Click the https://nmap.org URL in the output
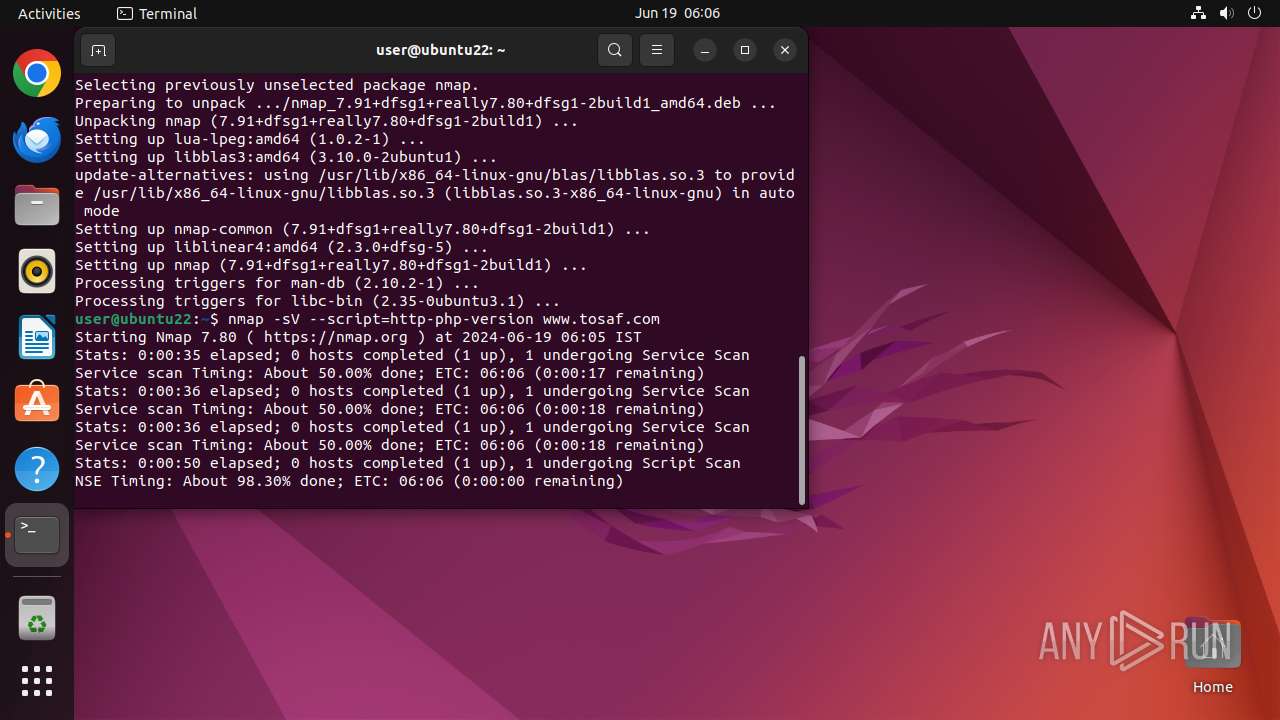This screenshot has width=1280, height=720. pyautogui.click(x=336, y=337)
